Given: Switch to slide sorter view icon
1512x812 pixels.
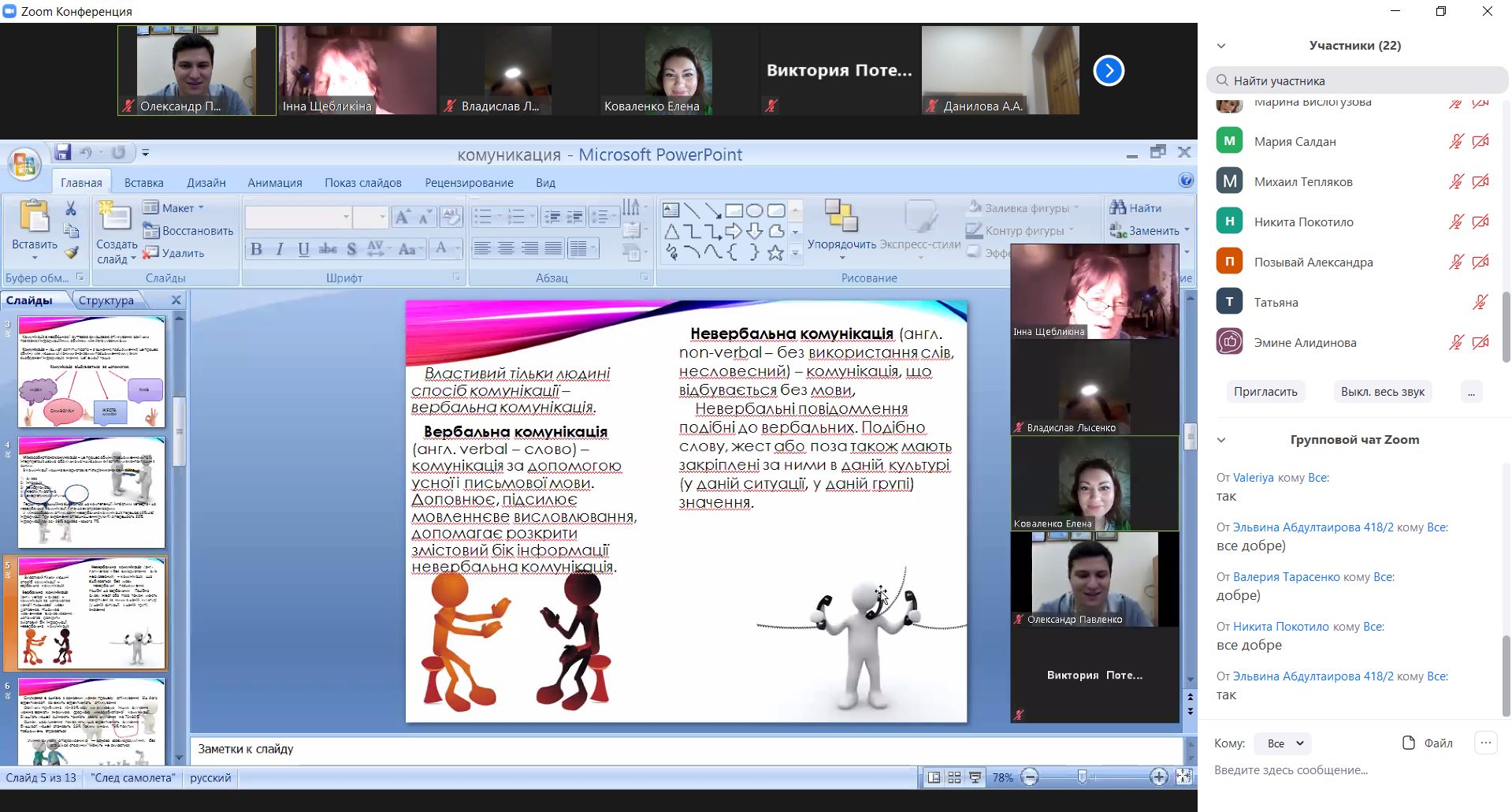Looking at the screenshot, I should pyautogui.click(x=954, y=777).
